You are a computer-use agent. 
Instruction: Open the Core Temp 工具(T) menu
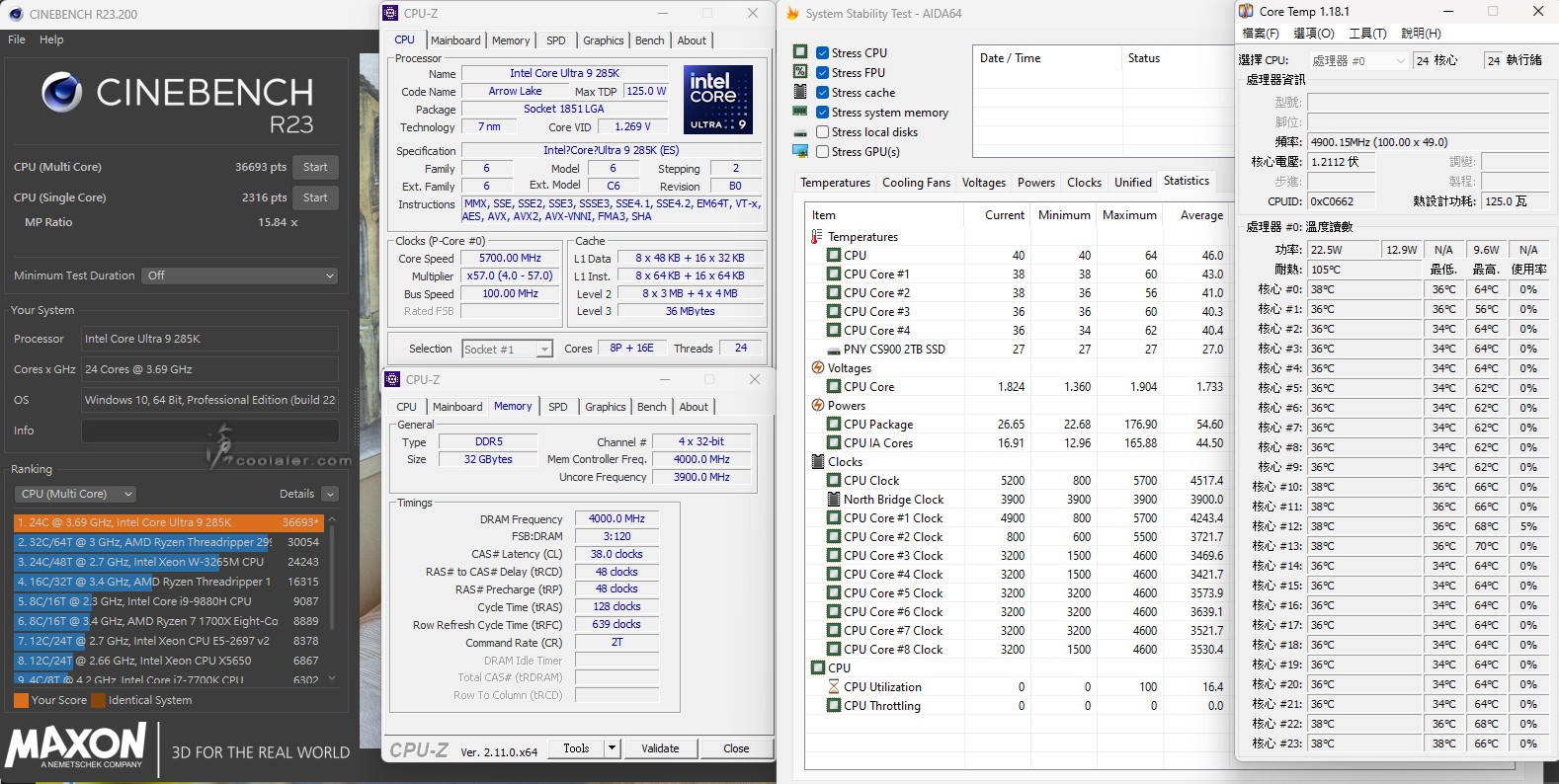pos(1367,34)
